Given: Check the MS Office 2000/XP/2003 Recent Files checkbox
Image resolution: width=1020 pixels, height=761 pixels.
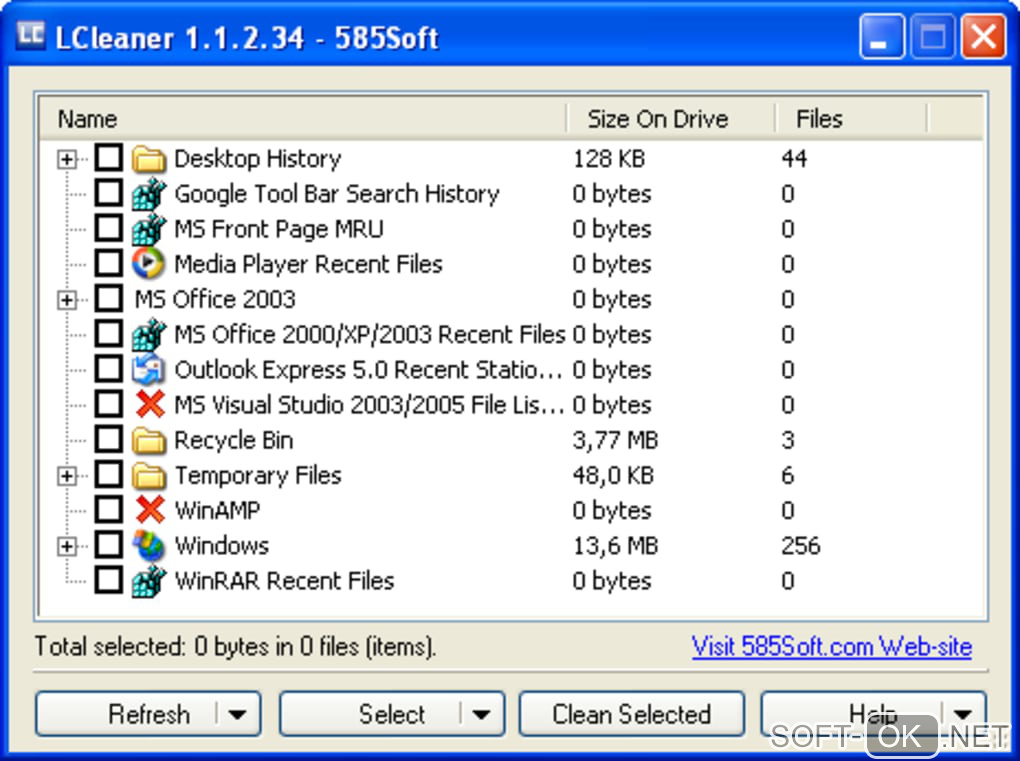Looking at the screenshot, I should click(x=108, y=334).
